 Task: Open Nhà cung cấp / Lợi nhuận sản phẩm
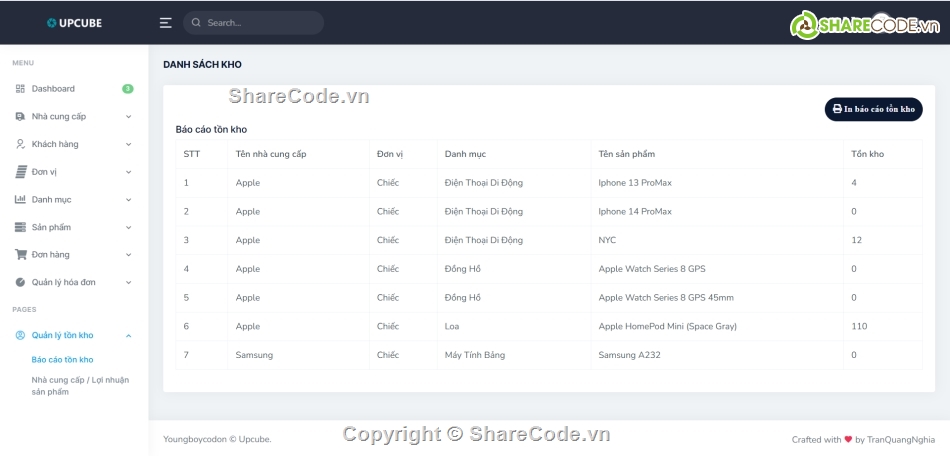click(80, 386)
